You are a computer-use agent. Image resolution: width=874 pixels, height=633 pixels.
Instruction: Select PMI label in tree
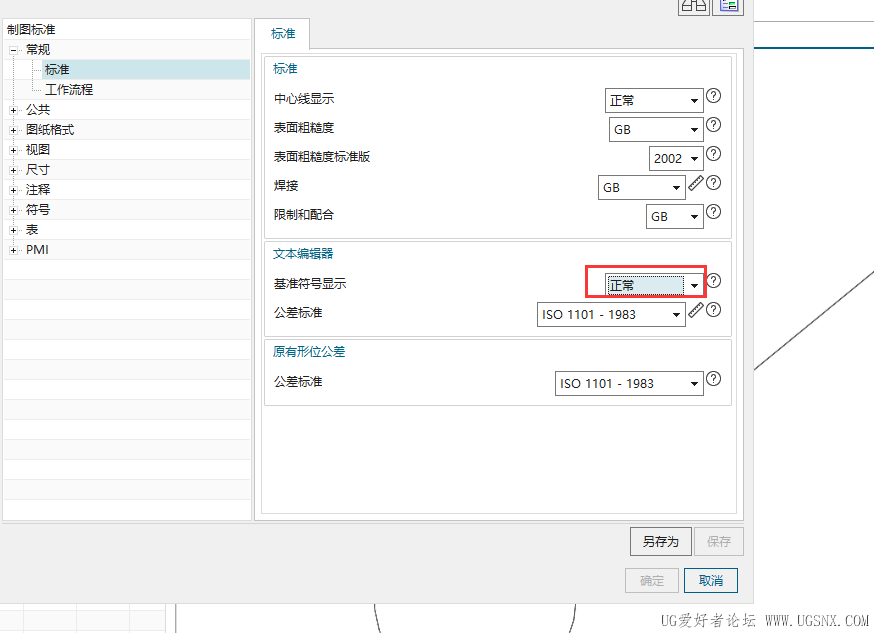37,250
